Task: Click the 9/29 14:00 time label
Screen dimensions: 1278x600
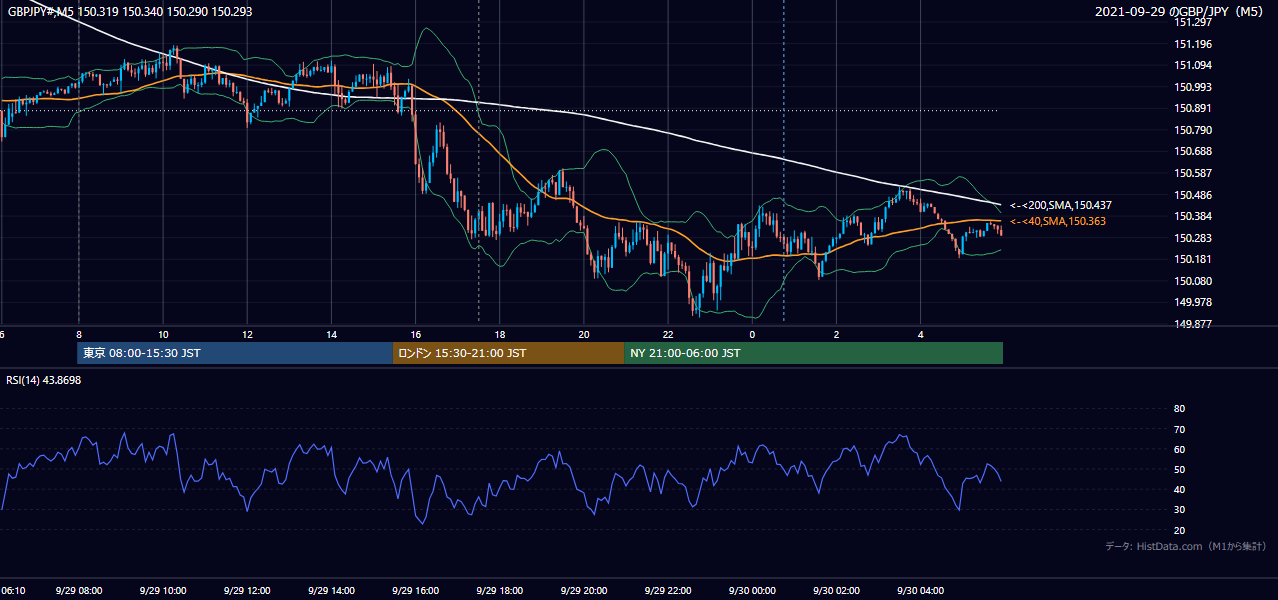Action: (x=331, y=591)
